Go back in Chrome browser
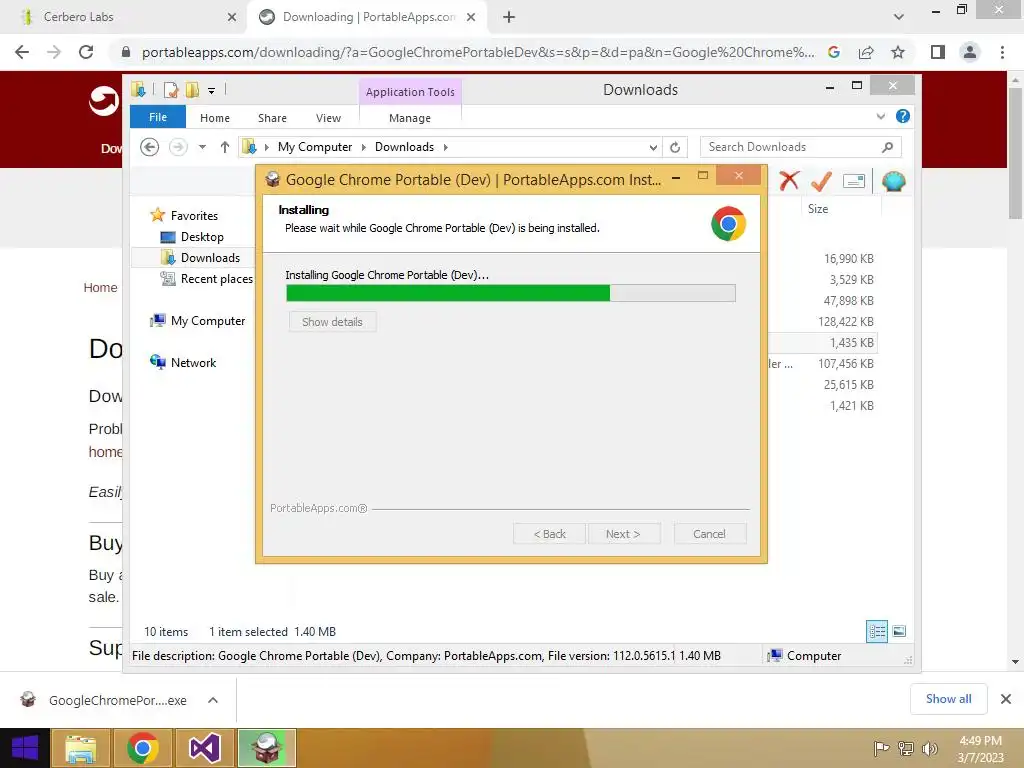The height and width of the screenshot is (768, 1024). (x=22, y=52)
